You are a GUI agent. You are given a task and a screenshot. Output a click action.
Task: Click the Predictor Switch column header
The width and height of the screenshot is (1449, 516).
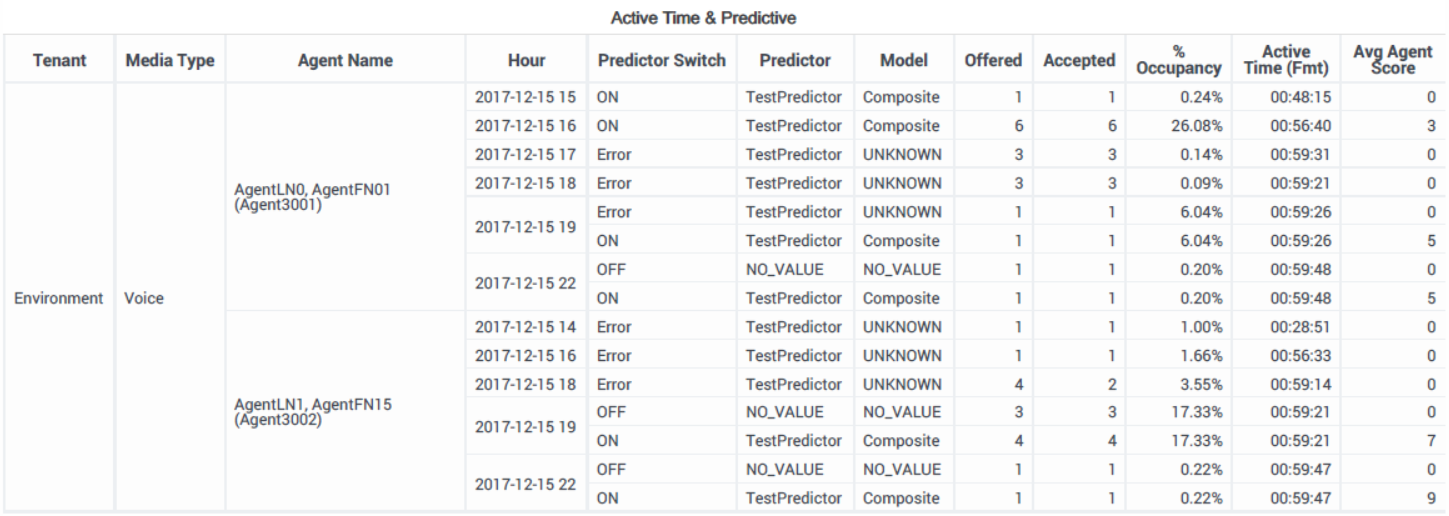pyautogui.click(x=661, y=61)
